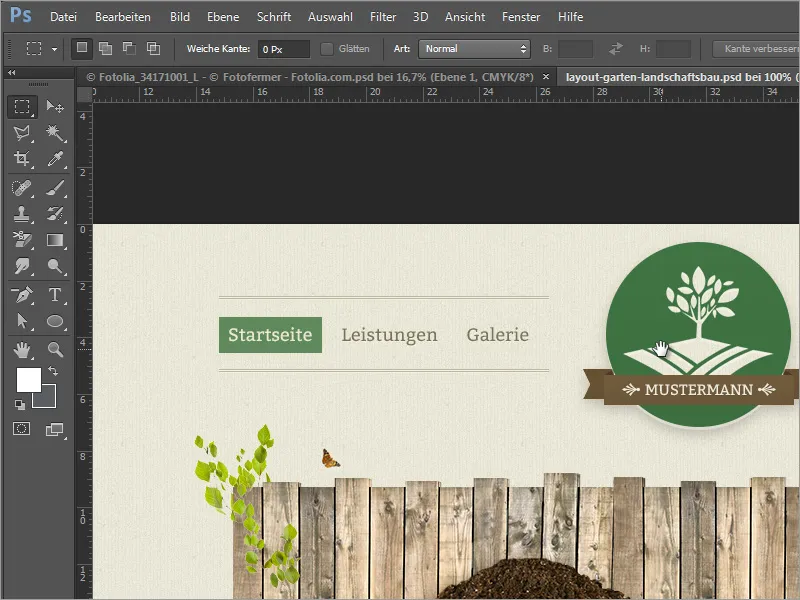
Task: Open the Auswahl menu
Action: pyautogui.click(x=330, y=17)
